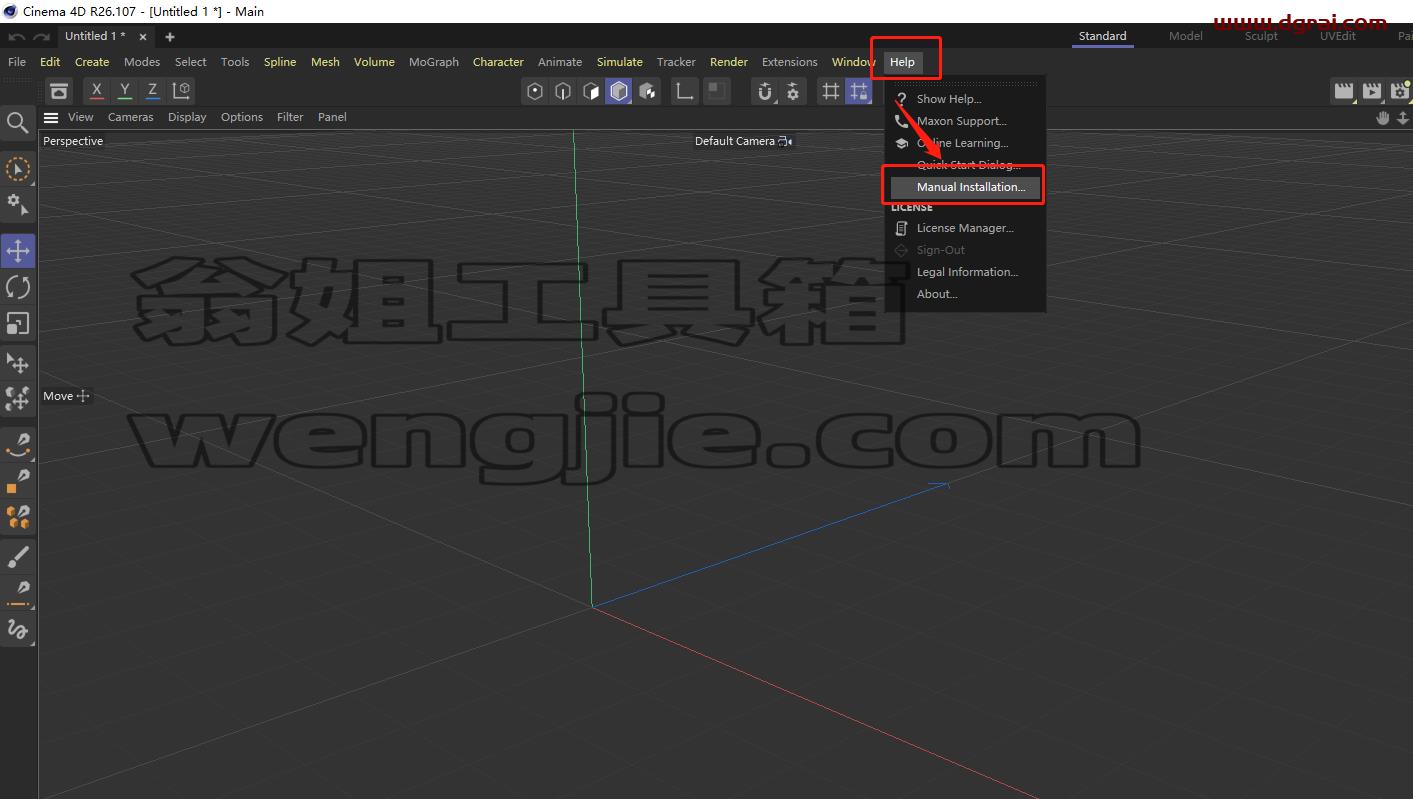This screenshot has width=1413, height=799.
Task: Toggle the viewport solo square button
Action: 716,92
